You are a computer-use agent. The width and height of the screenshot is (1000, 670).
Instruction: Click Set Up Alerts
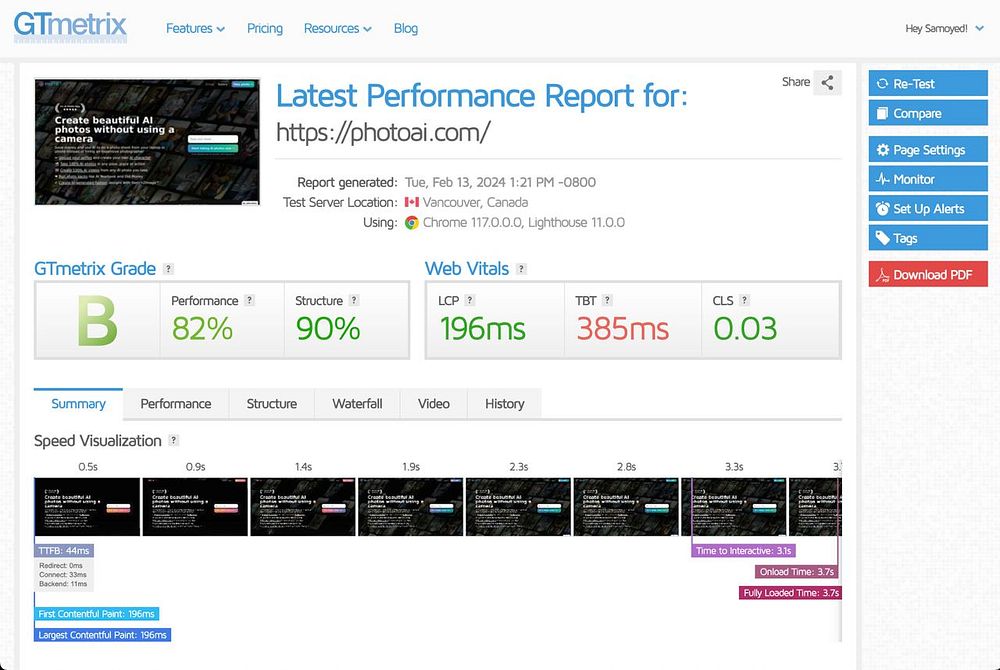(928, 208)
